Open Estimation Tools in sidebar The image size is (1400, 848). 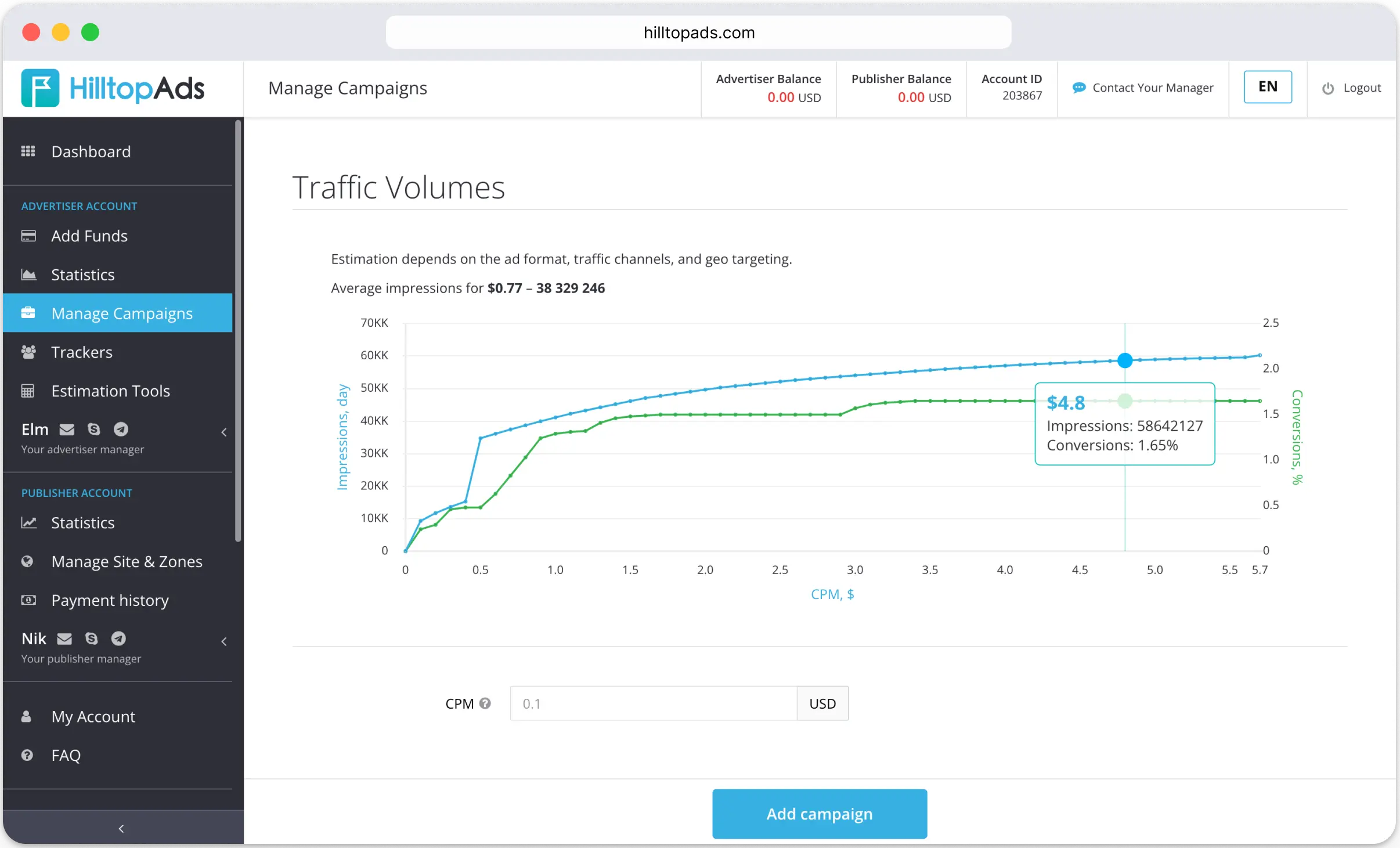tap(110, 391)
